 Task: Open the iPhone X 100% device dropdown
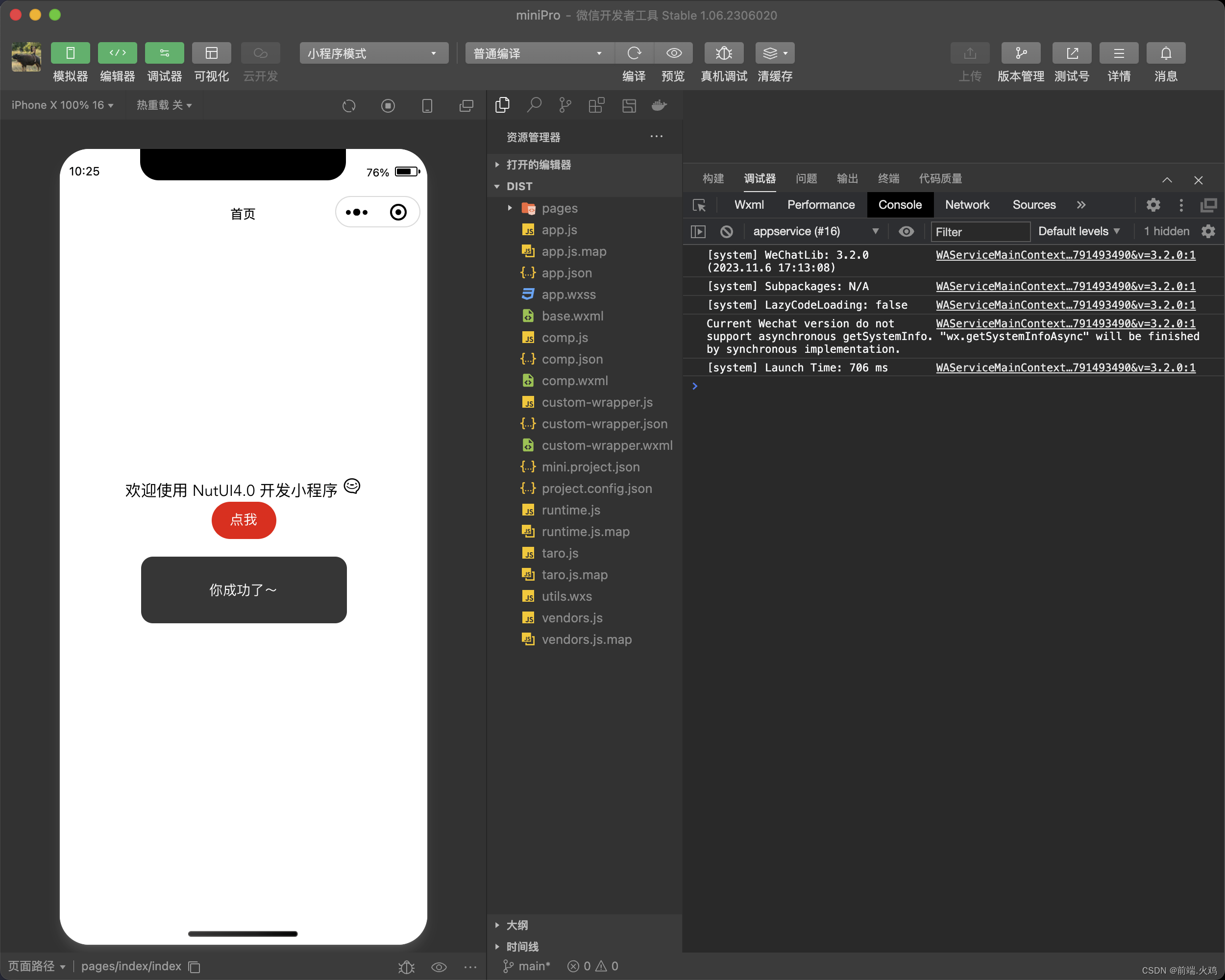pyautogui.click(x=63, y=105)
